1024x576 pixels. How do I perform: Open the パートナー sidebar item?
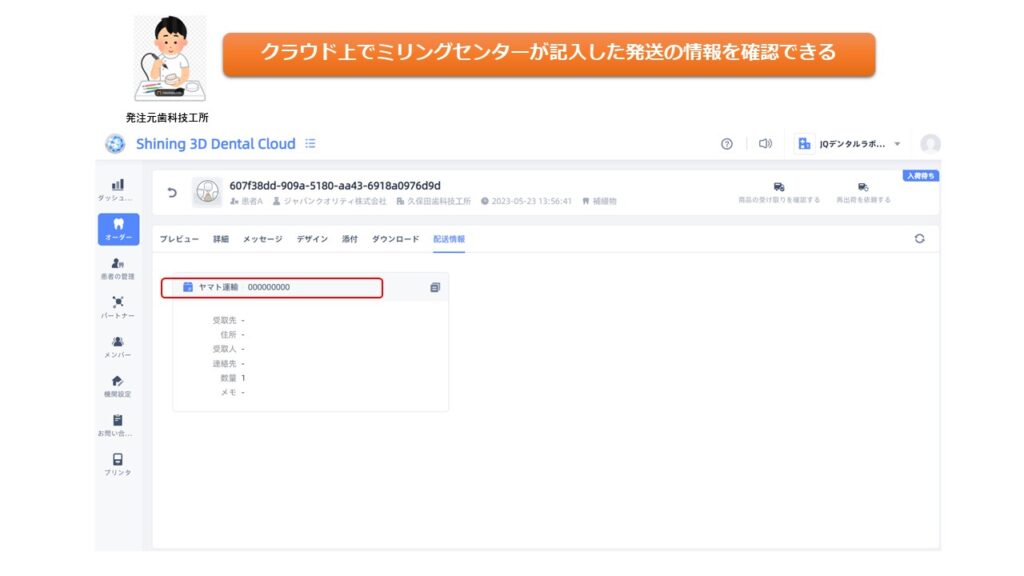[x=118, y=306]
